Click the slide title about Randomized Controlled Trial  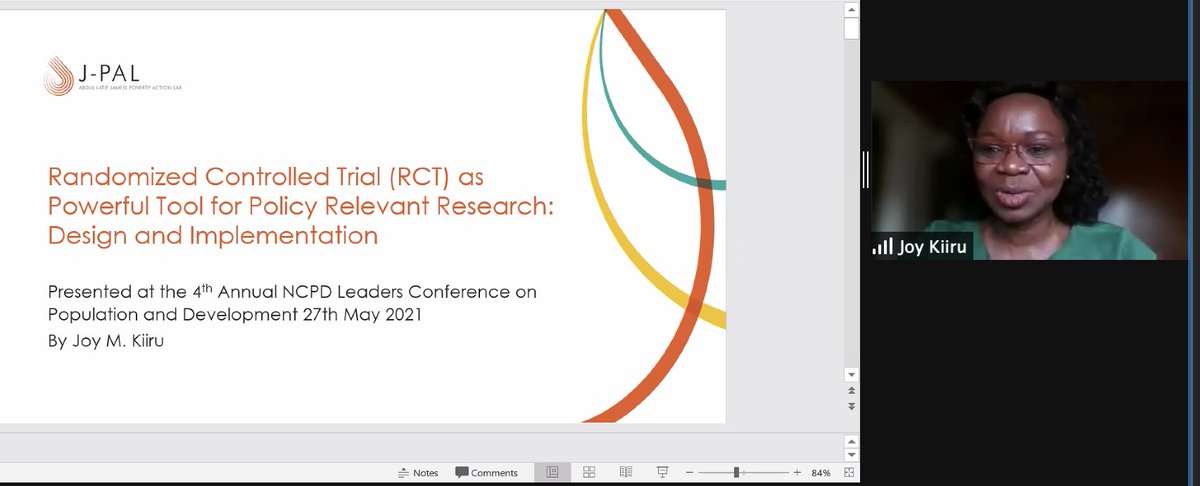point(300,206)
